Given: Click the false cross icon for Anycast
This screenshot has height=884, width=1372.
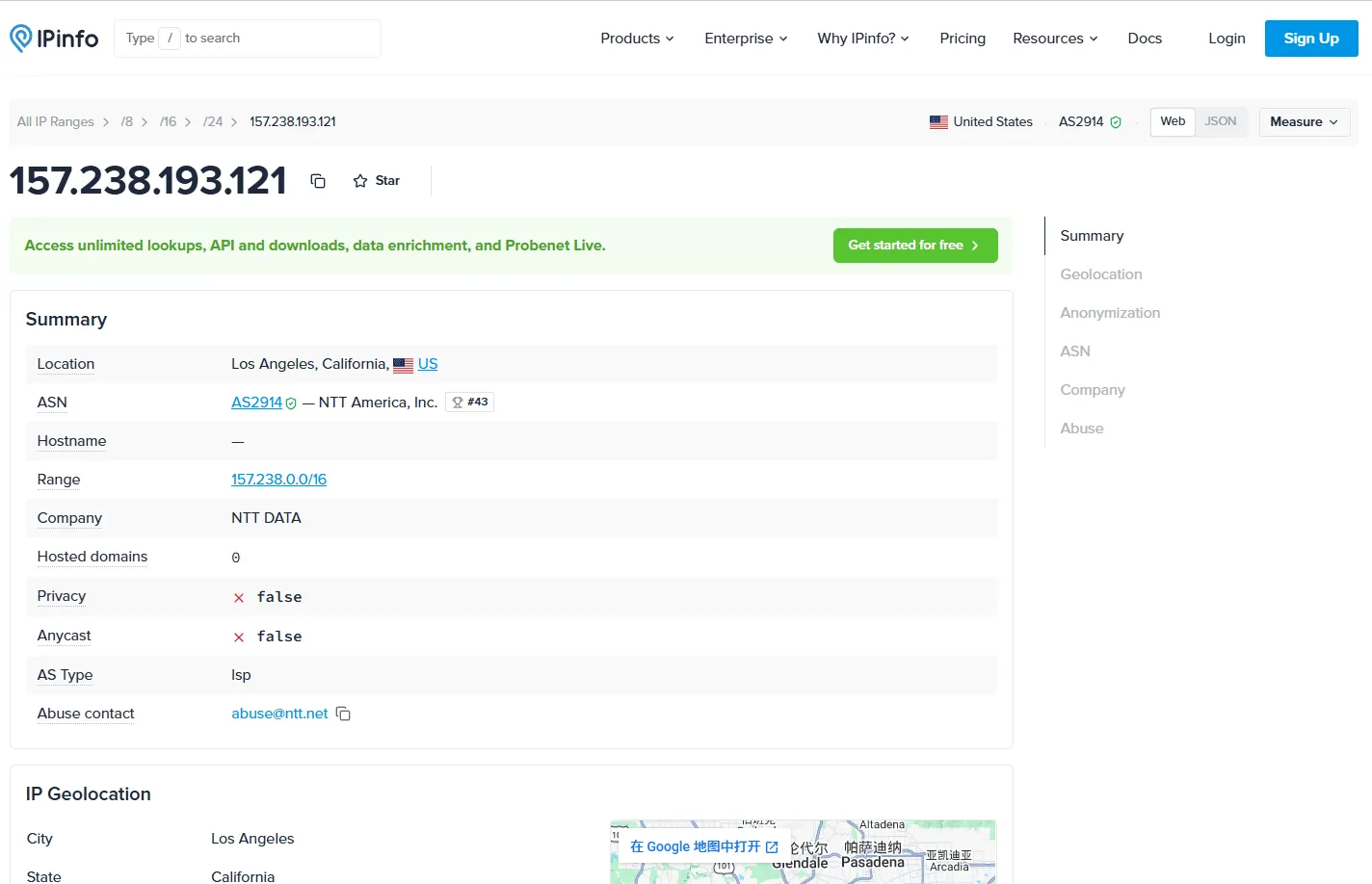Looking at the screenshot, I should (x=239, y=637).
